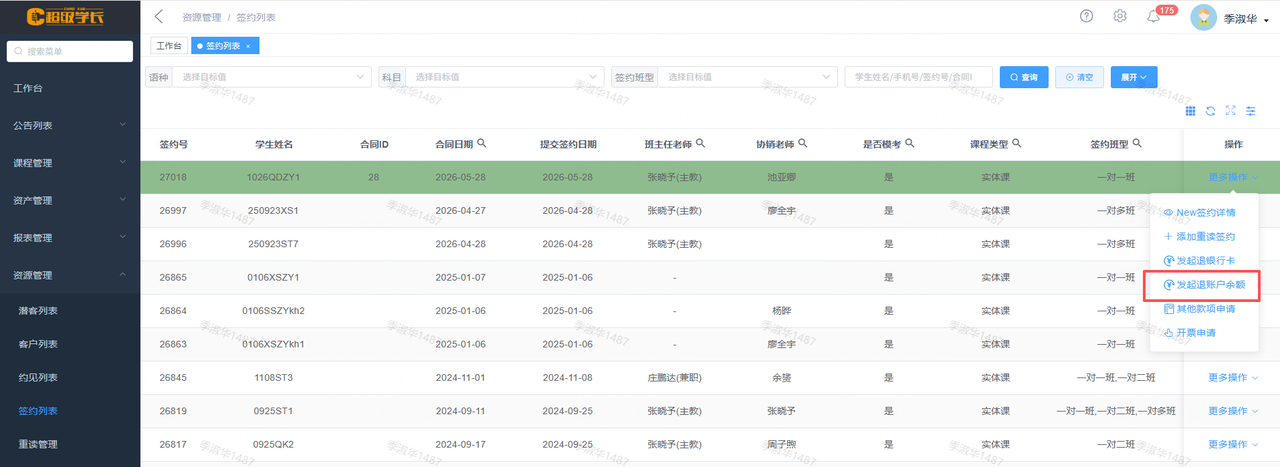Click the search icon next to 班主任老师

(700, 144)
